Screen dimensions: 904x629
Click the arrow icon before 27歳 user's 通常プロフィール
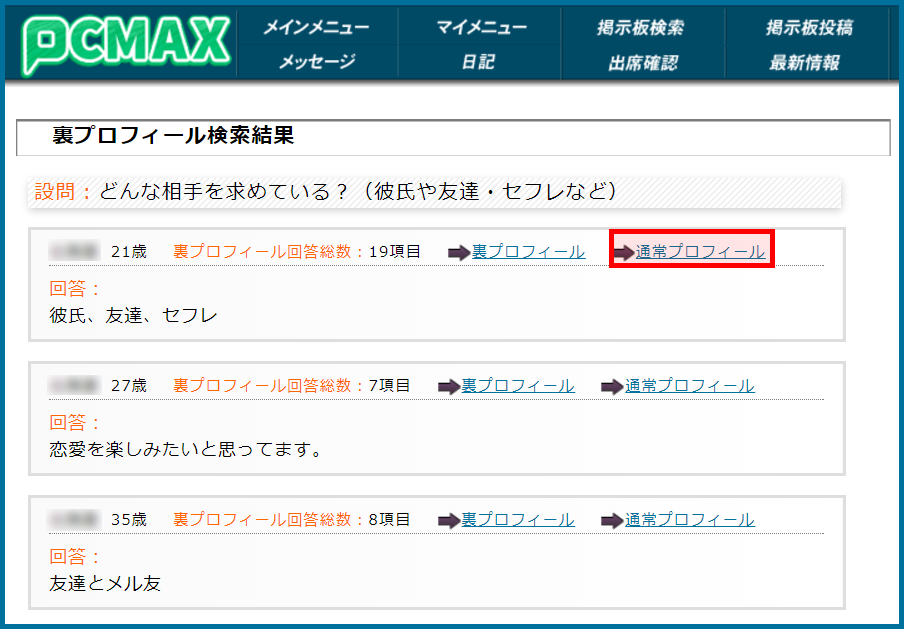612,386
